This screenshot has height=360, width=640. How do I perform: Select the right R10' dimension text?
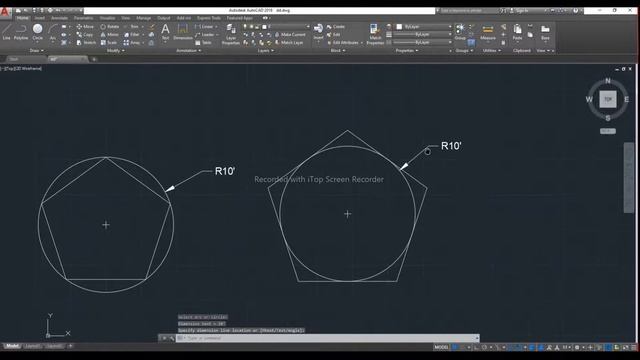pyautogui.click(x=451, y=146)
